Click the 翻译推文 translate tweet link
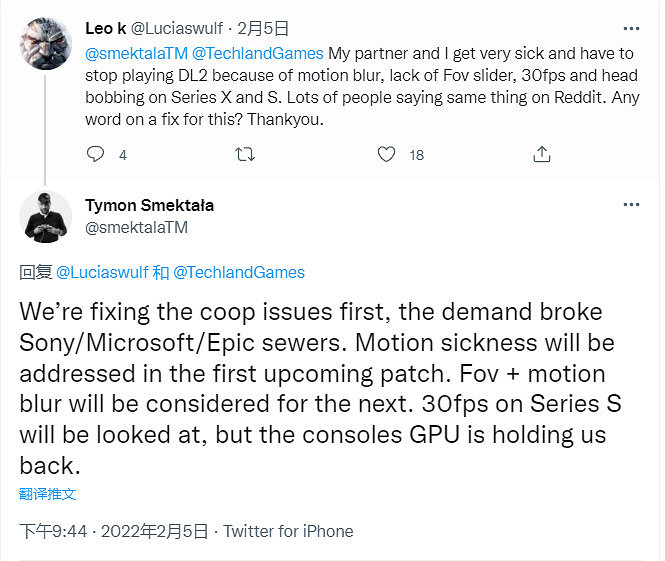 48,494
